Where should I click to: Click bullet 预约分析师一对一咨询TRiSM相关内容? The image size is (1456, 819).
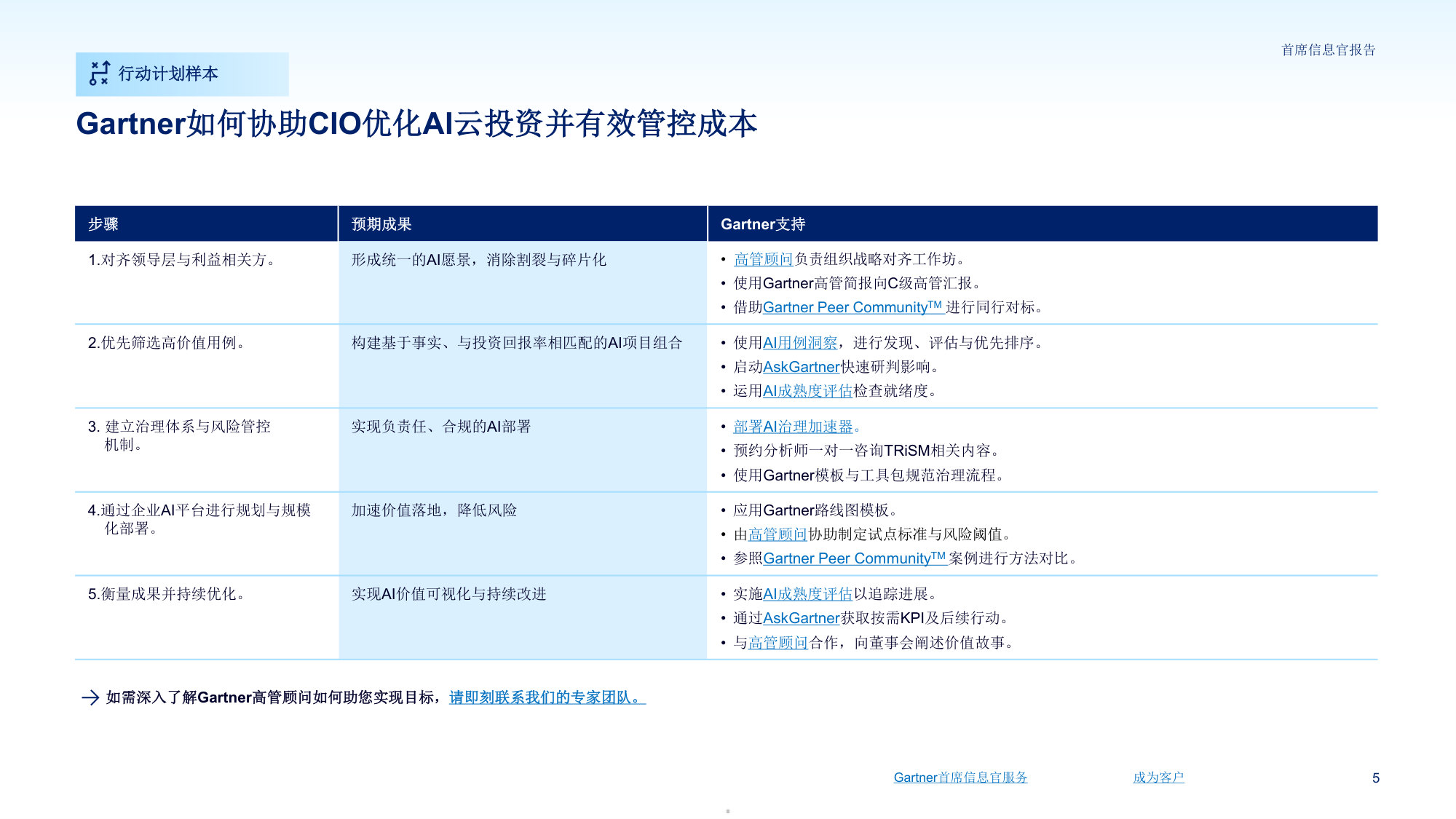[867, 451]
